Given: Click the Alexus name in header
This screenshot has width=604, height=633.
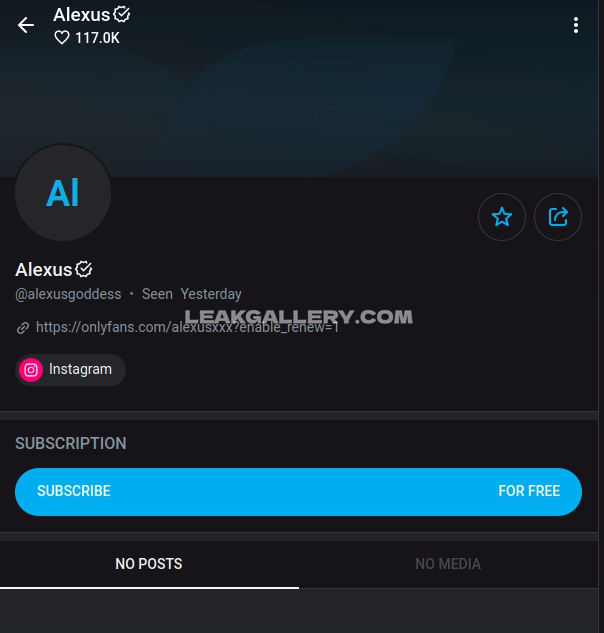Looking at the screenshot, I should 82,15.
